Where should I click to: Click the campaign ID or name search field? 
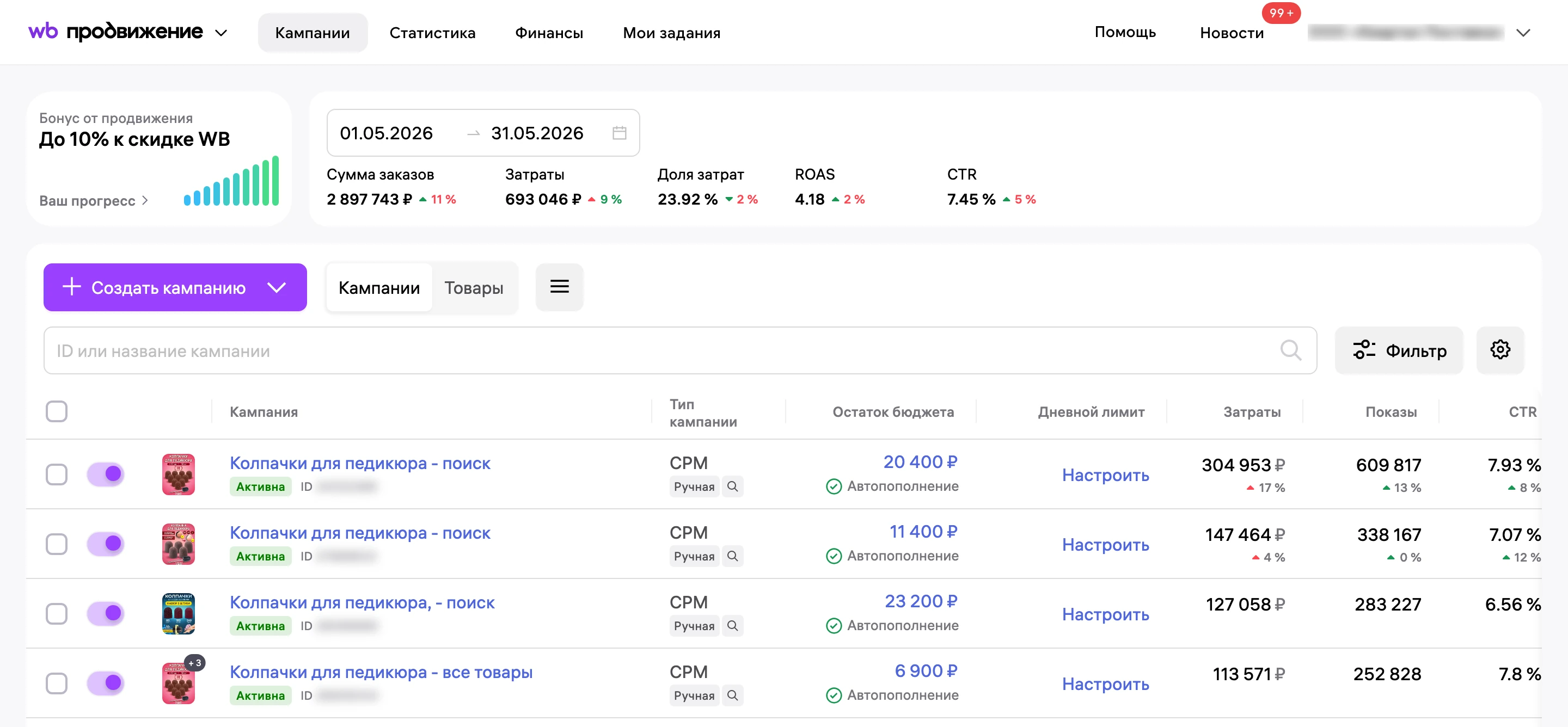[680, 350]
